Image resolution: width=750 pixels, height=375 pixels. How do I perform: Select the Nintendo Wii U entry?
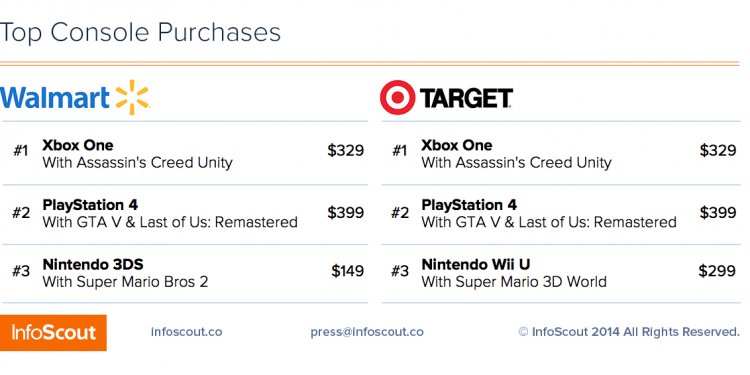[x=561, y=273]
